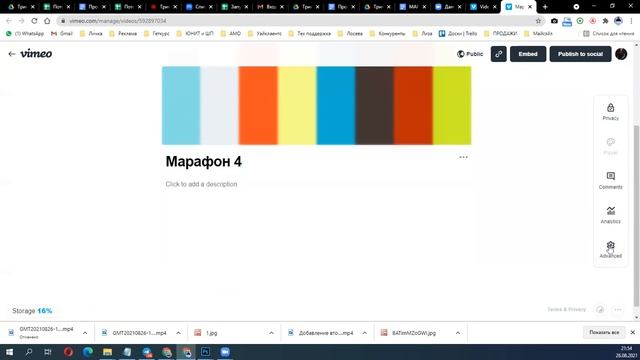Viewport: 640px width, 360px height.
Task: Open Zoom from the taskbar
Action: click(x=225, y=352)
